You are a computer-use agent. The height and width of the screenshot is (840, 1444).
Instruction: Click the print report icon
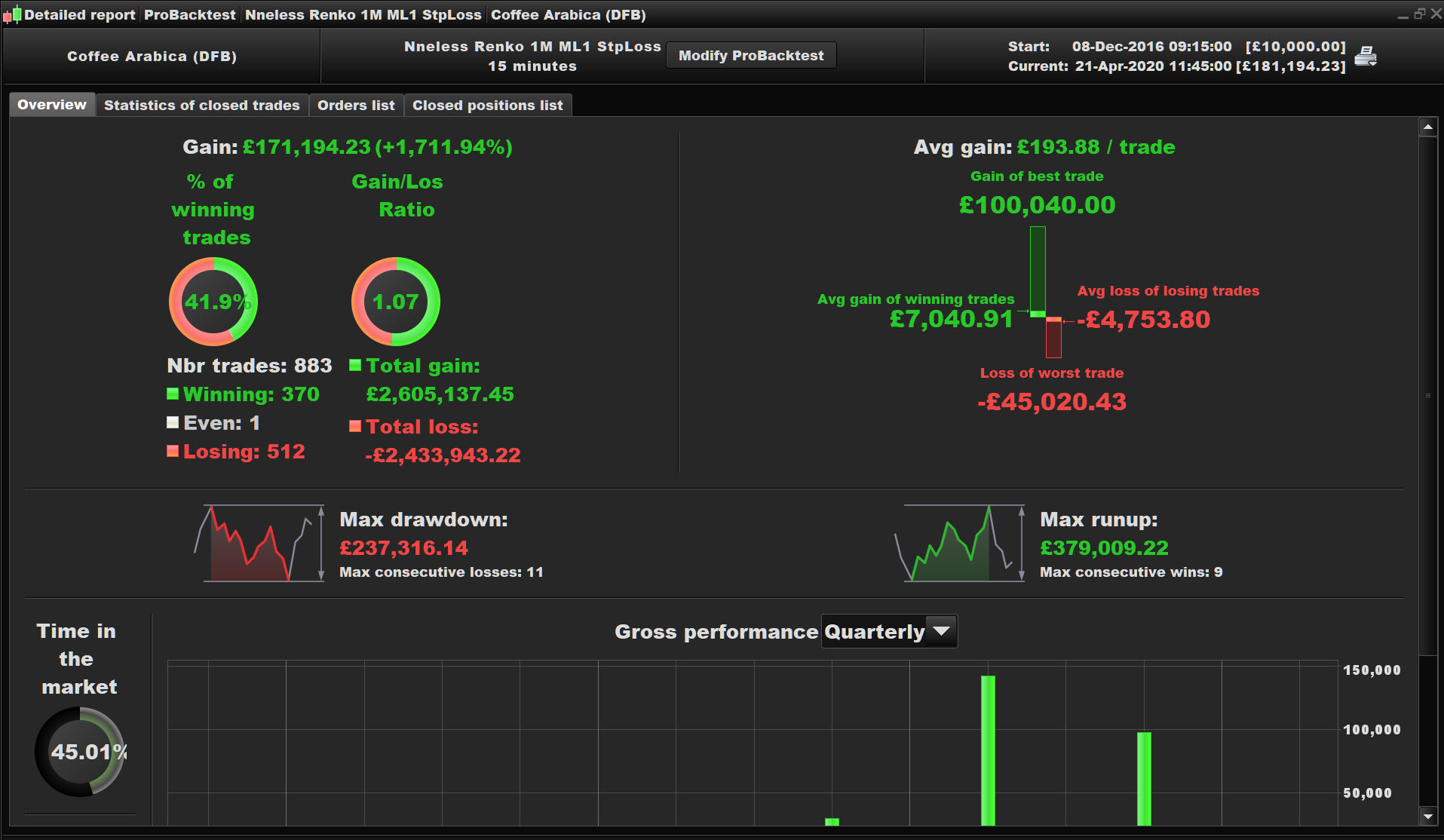pyautogui.click(x=1366, y=57)
